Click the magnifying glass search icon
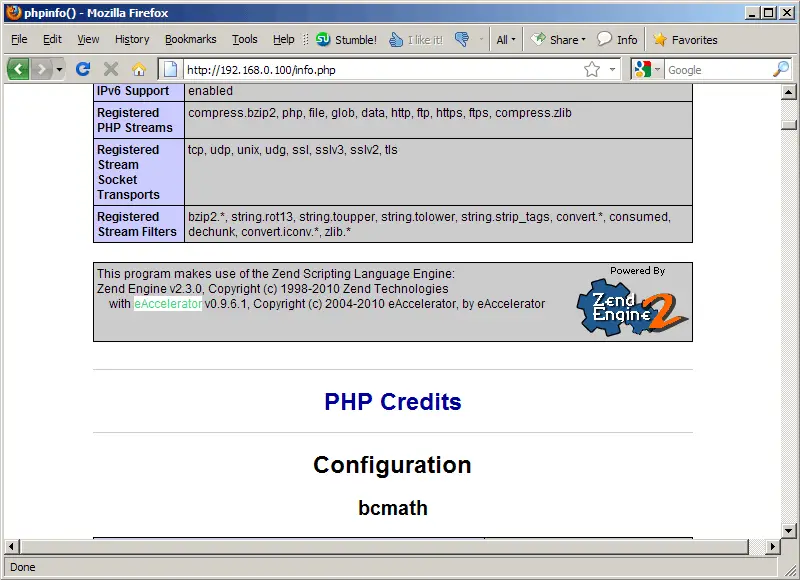 coord(781,69)
